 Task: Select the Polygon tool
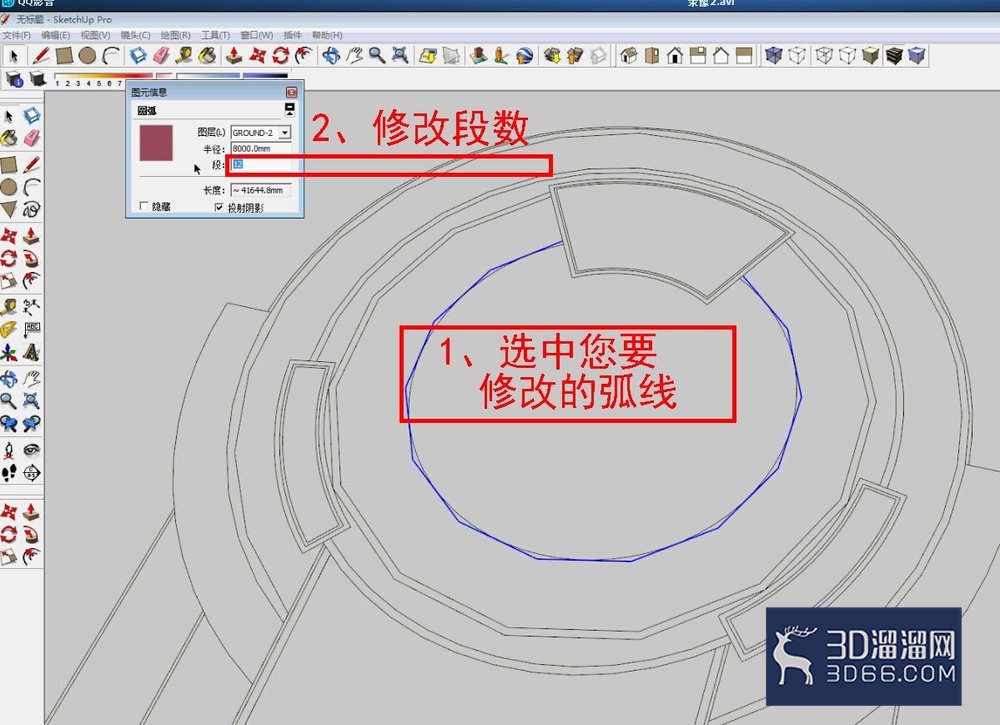tap(9, 209)
